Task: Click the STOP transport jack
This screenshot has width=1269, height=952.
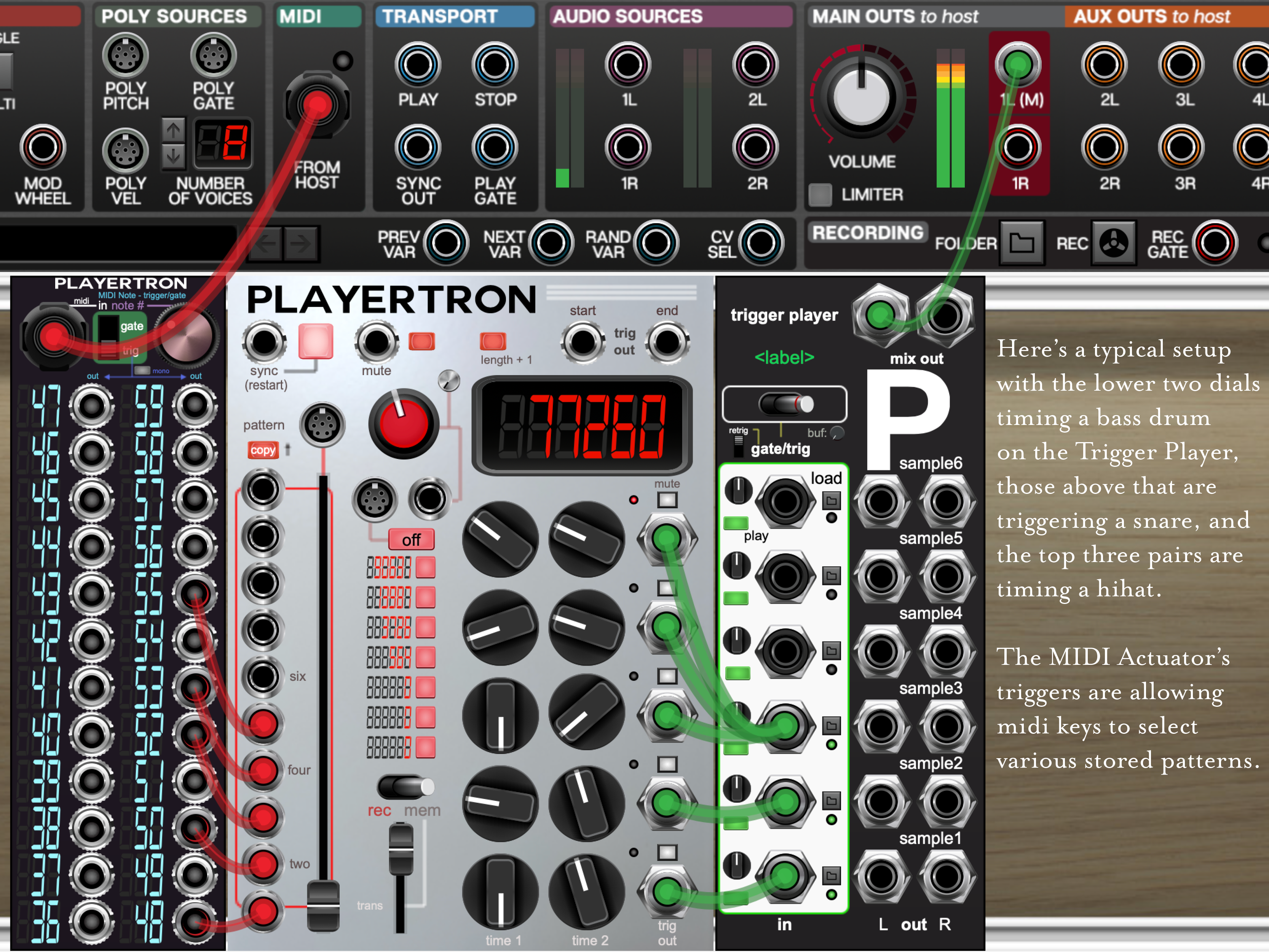Action: click(x=495, y=64)
